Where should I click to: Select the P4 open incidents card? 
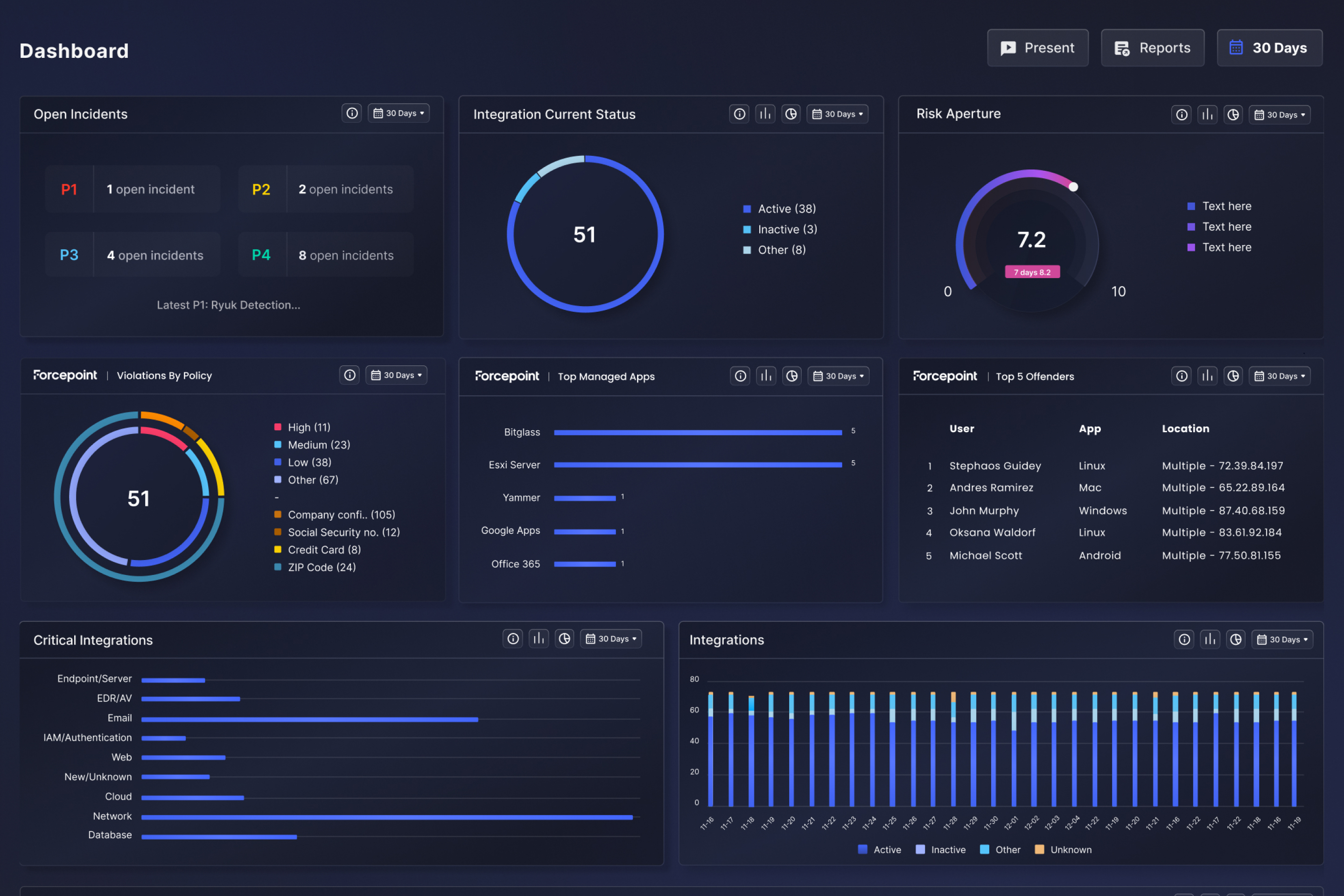[326, 255]
